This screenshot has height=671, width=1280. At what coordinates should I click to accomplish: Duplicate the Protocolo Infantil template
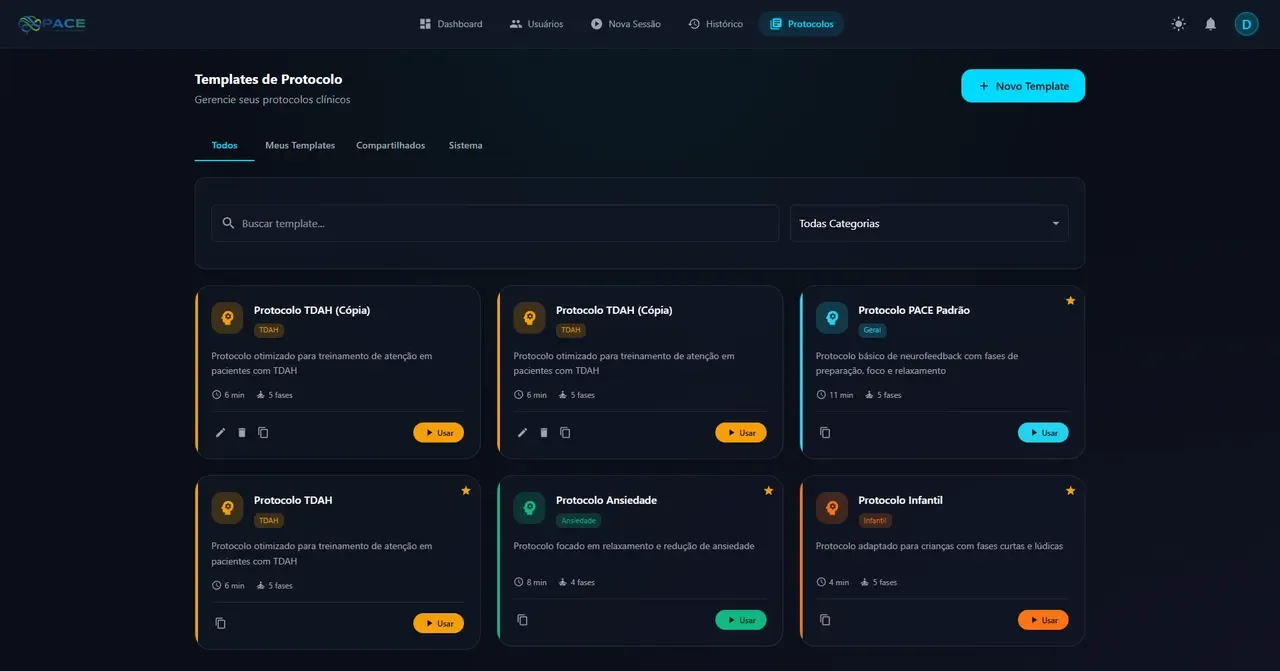pyautogui.click(x=825, y=620)
